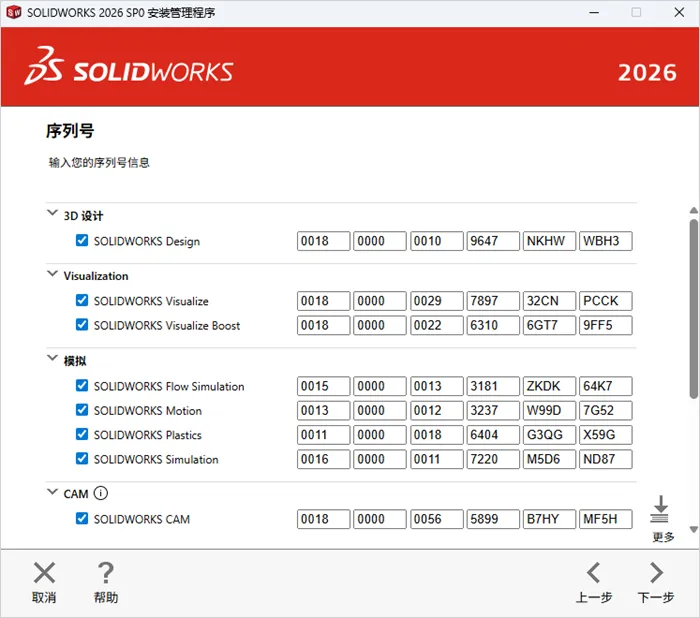Click Visualize serial field containing 0029
The width and height of the screenshot is (700, 618).
437,301
